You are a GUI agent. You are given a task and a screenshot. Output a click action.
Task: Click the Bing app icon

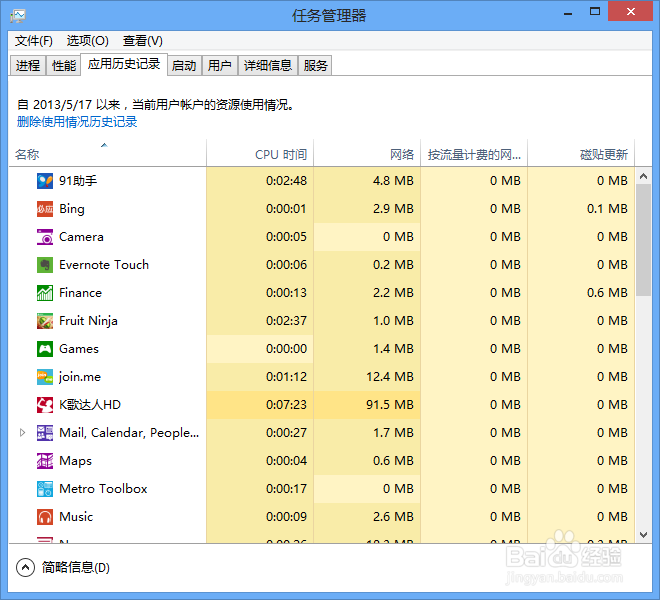tap(45, 209)
